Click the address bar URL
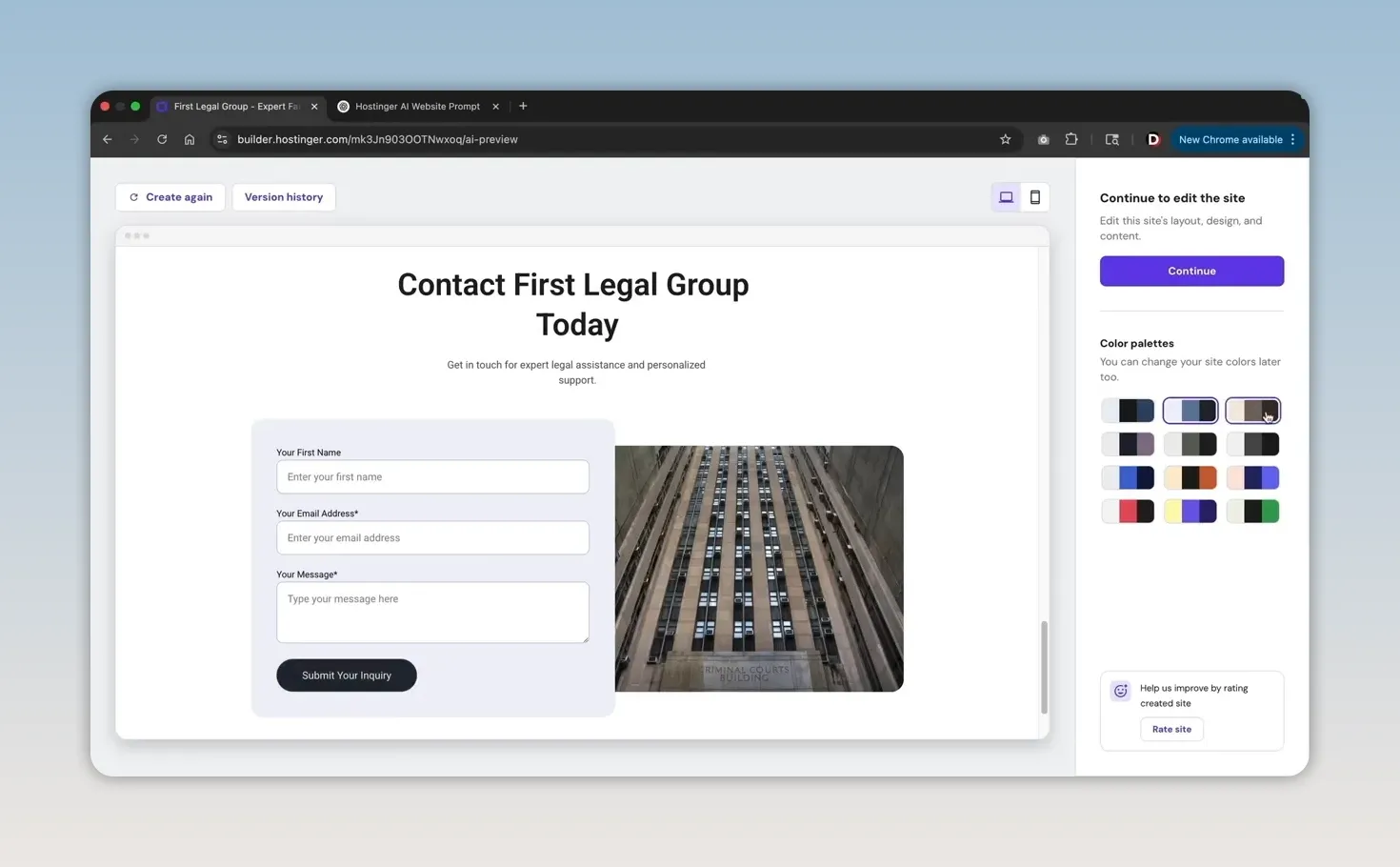 [x=377, y=139]
